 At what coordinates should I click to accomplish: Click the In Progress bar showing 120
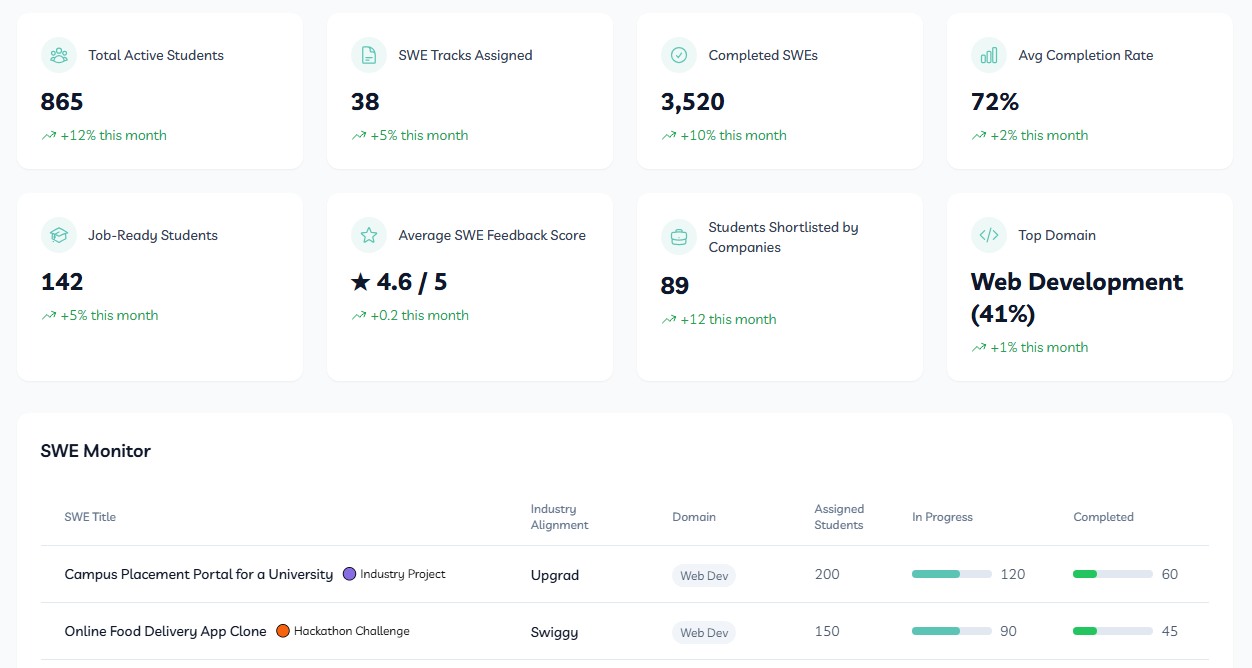[x=952, y=574]
